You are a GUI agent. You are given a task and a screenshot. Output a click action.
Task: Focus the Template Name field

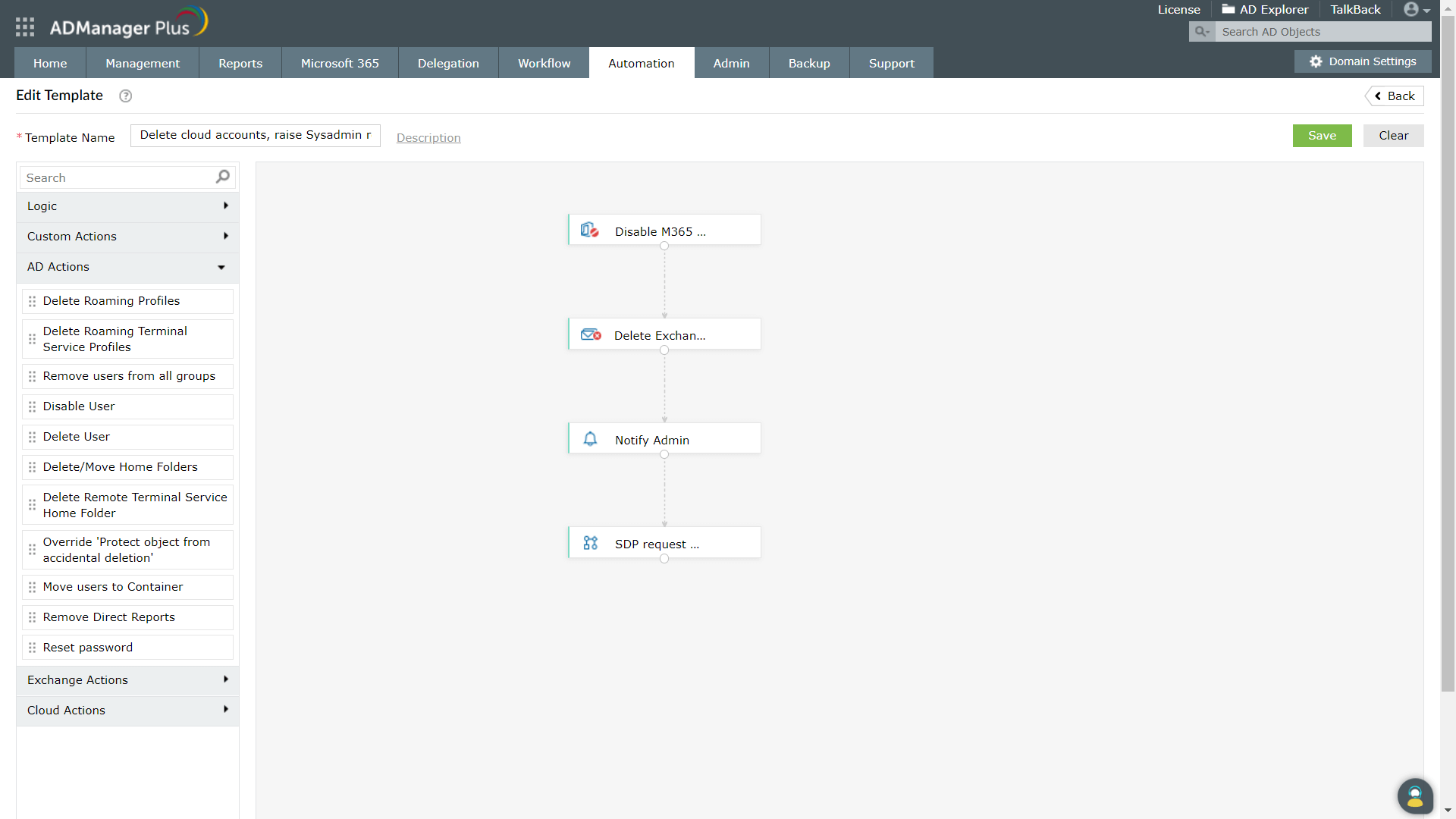tap(256, 136)
